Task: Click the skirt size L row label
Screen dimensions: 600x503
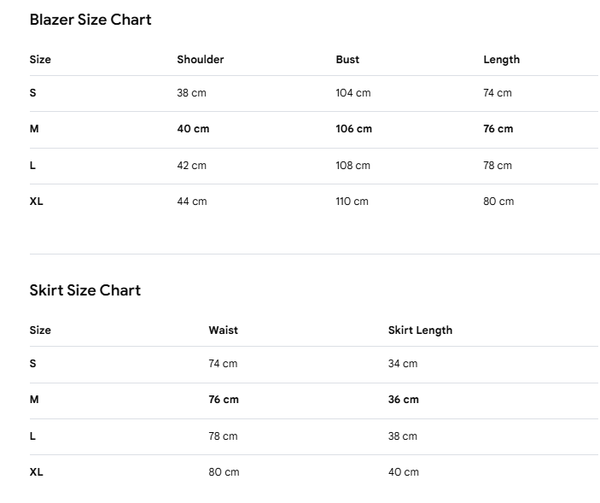Action: [33, 436]
